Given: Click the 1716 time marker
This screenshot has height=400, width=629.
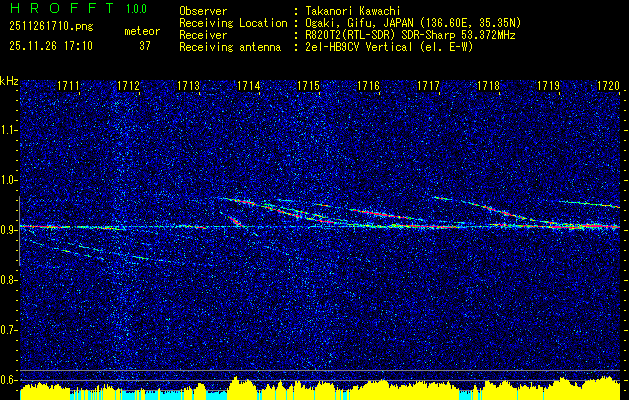Looking at the screenshot, I should click(x=369, y=86).
